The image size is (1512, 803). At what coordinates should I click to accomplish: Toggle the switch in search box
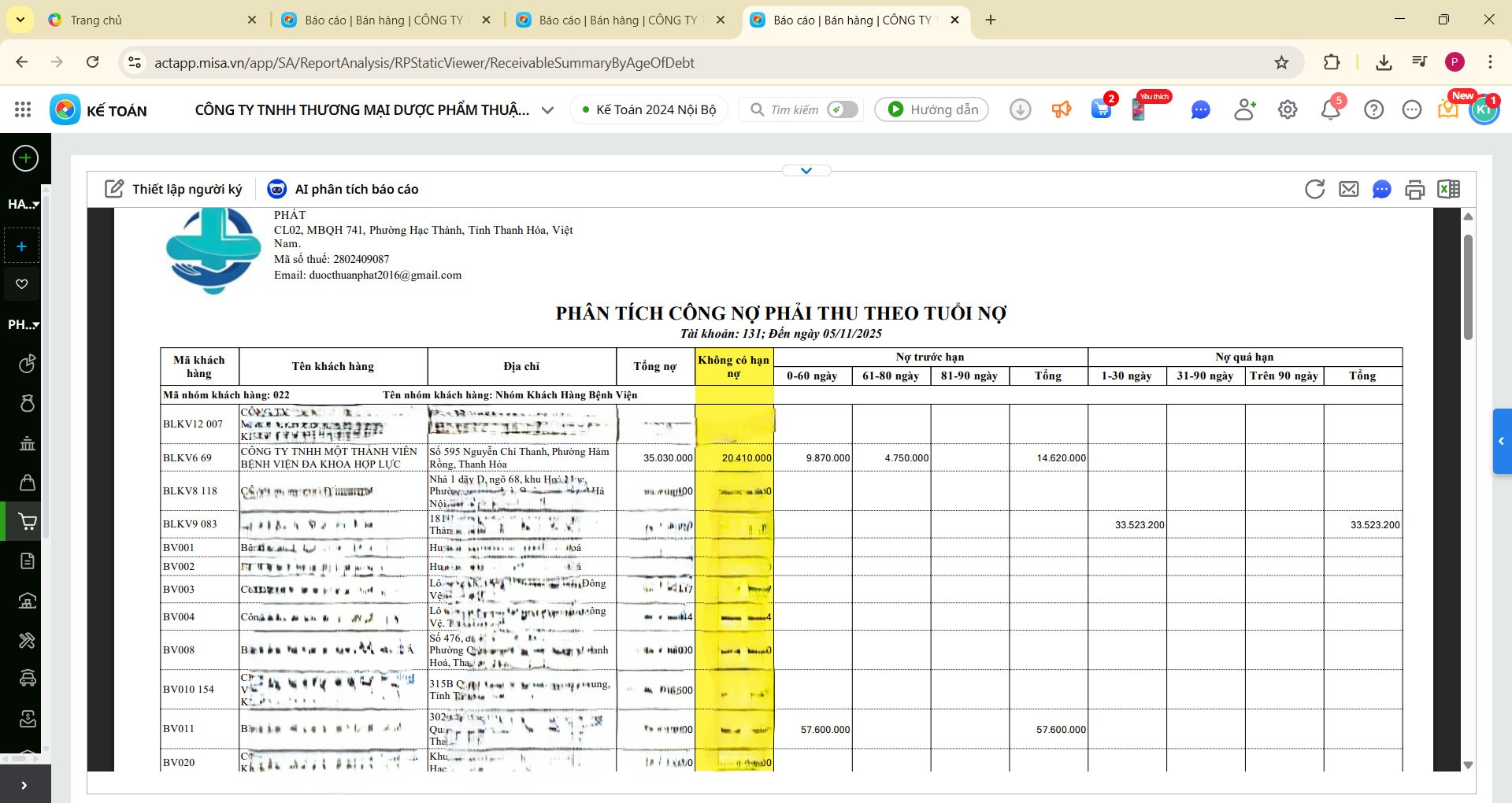point(842,110)
